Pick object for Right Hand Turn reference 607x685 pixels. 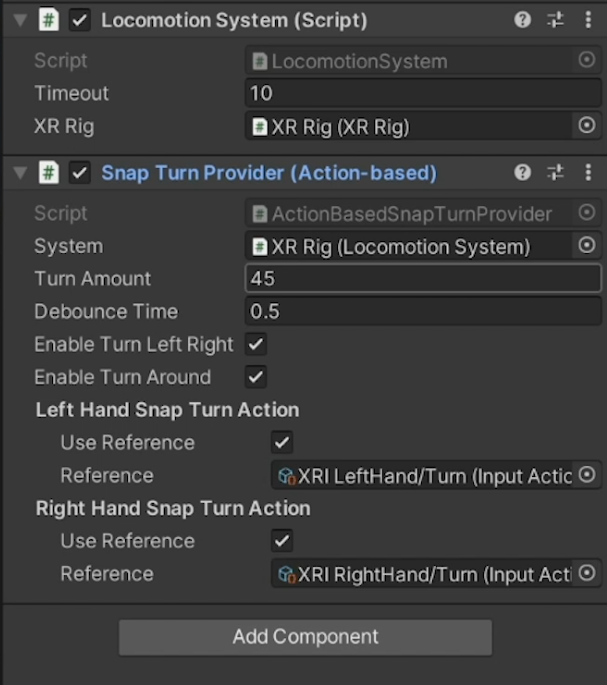coord(587,573)
